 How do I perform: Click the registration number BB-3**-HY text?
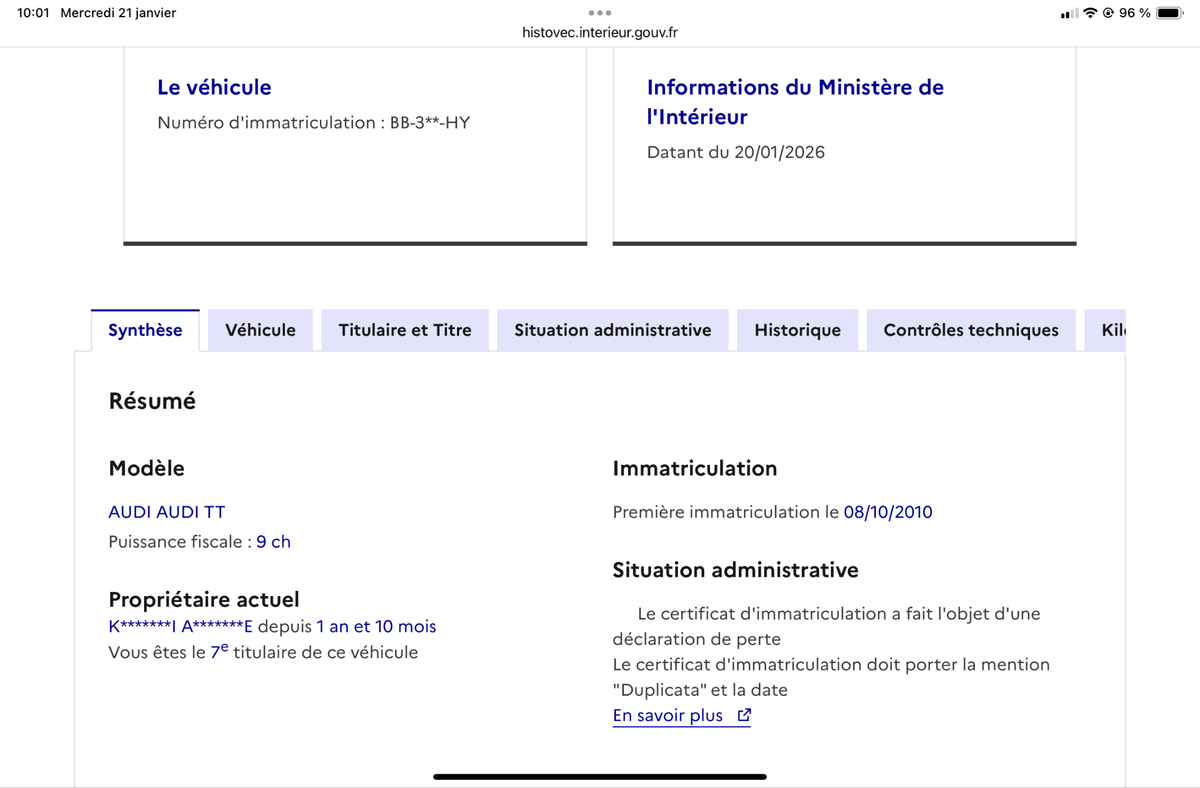point(430,123)
